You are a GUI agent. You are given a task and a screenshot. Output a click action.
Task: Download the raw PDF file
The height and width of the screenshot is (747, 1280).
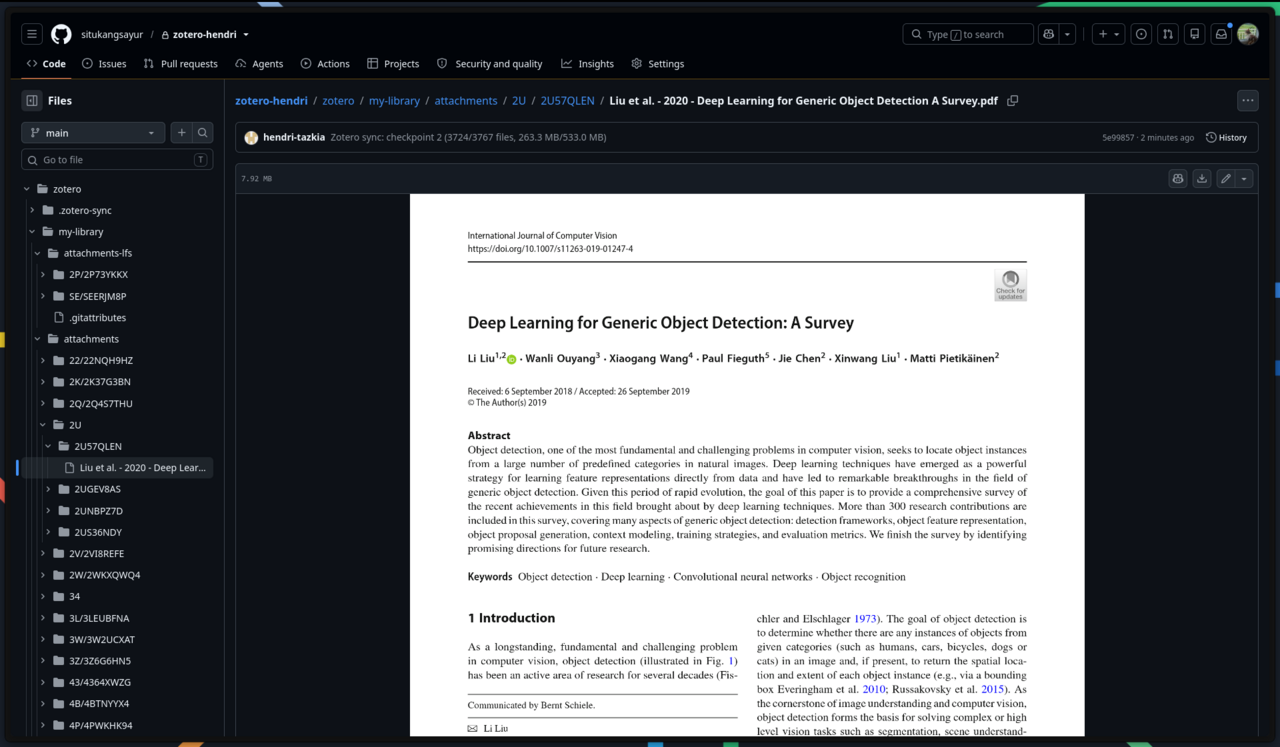(x=1202, y=178)
